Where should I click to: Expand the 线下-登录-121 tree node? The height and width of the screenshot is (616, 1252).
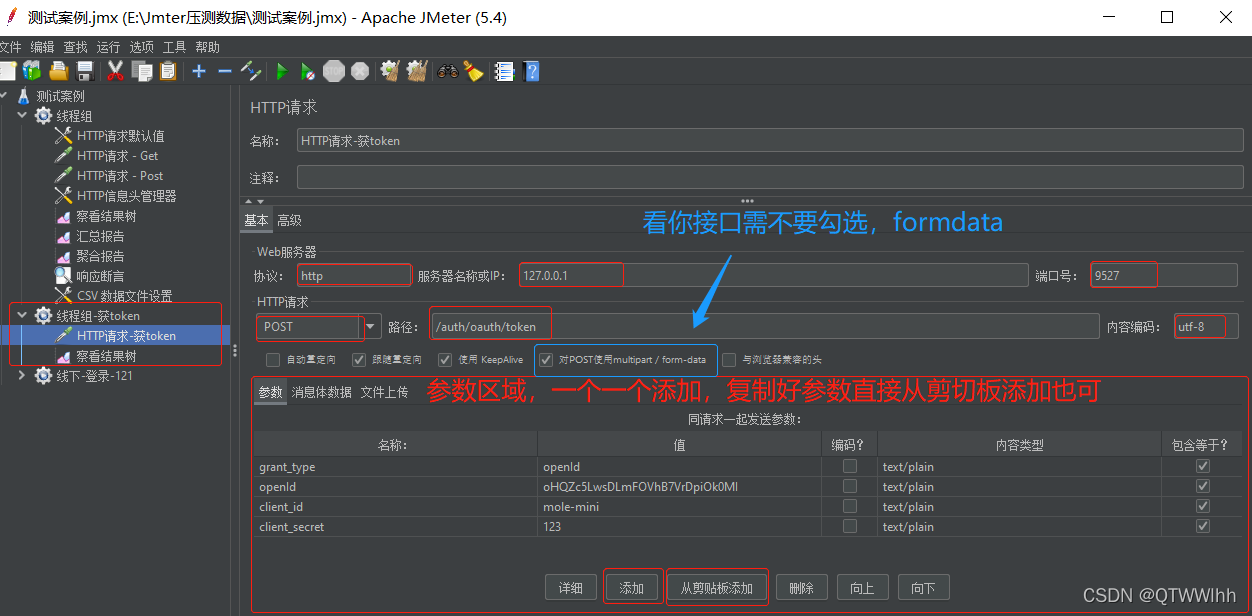(22, 376)
